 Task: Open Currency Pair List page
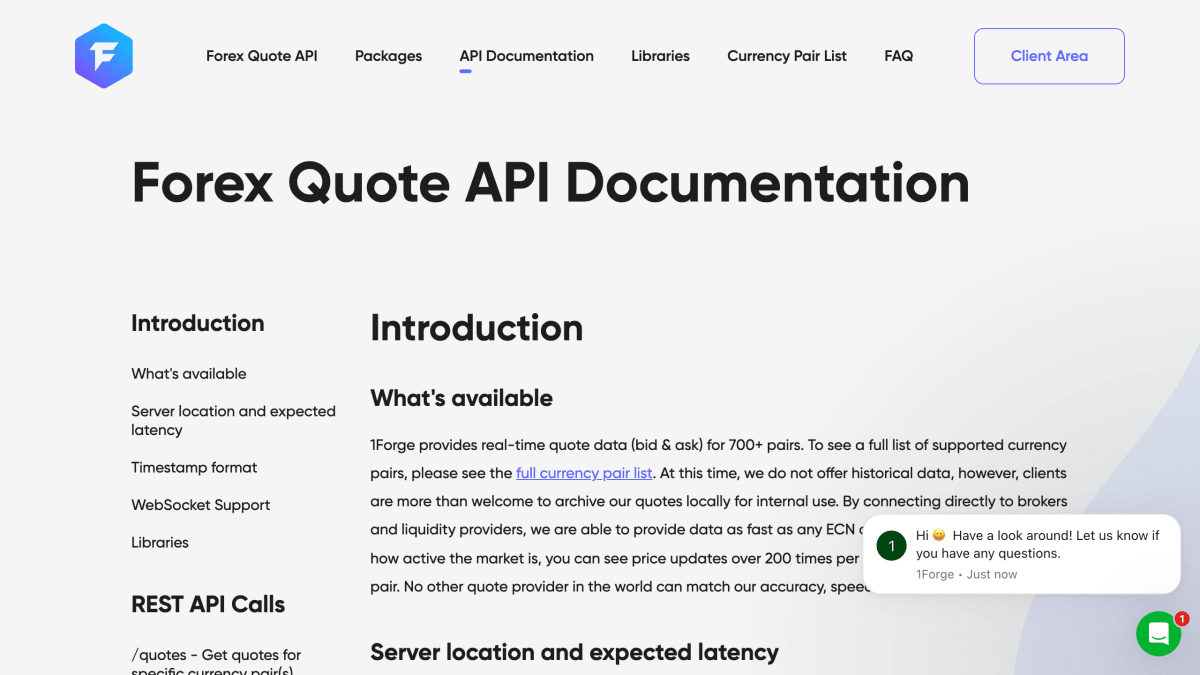(x=787, y=56)
